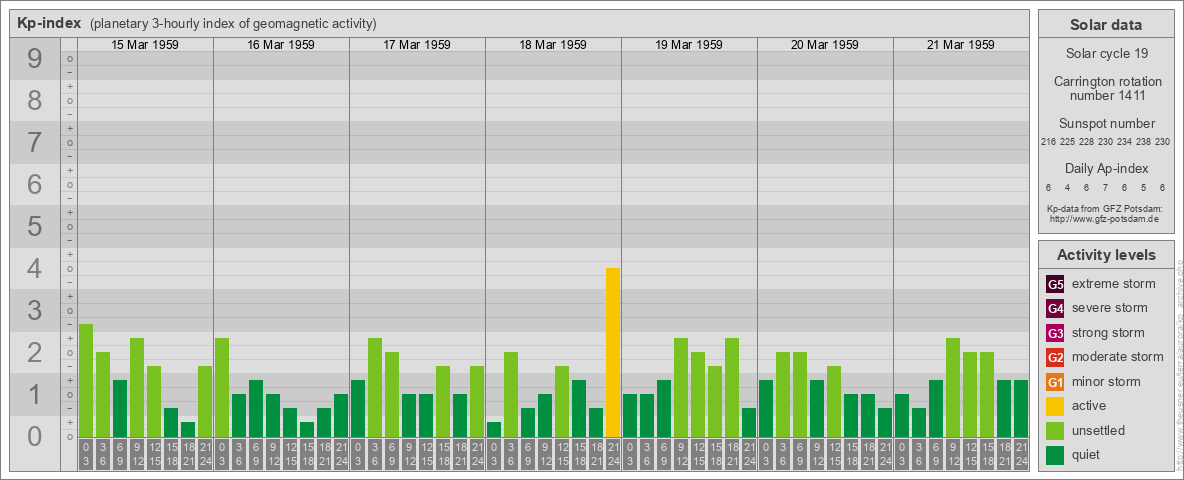Select the dark green quiet legend swatch
The width and height of the screenshot is (1184, 480).
coord(1055,455)
